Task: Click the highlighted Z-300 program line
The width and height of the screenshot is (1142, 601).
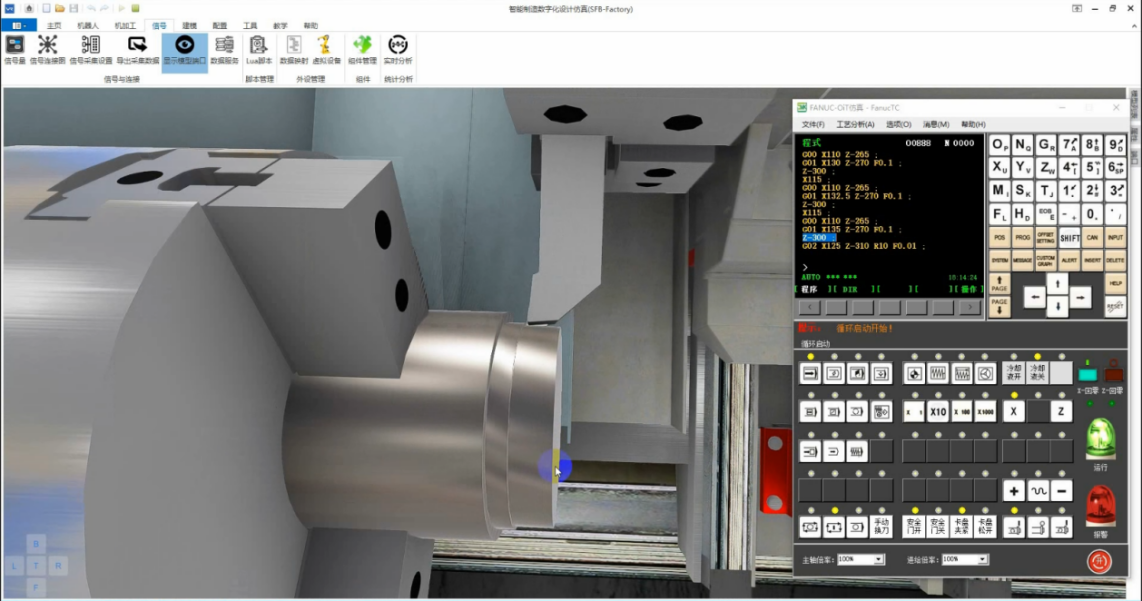Action: (x=819, y=237)
